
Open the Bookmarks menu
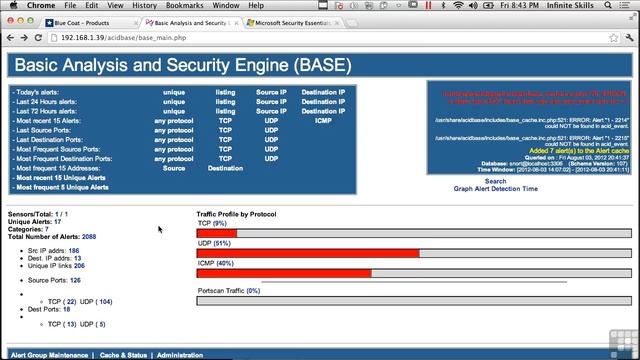184,5
